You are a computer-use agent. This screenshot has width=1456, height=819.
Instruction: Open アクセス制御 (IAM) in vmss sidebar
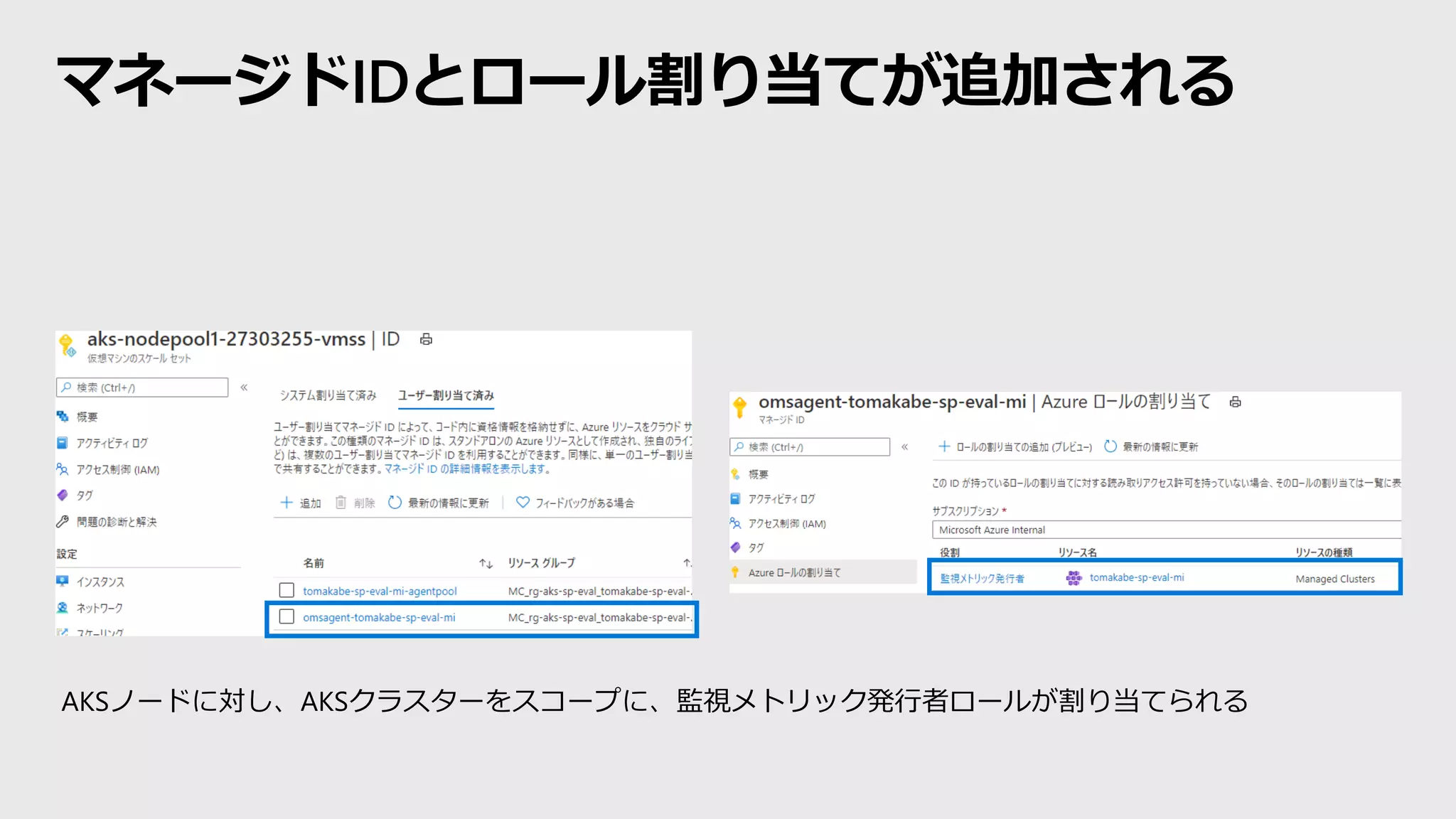tap(118, 469)
